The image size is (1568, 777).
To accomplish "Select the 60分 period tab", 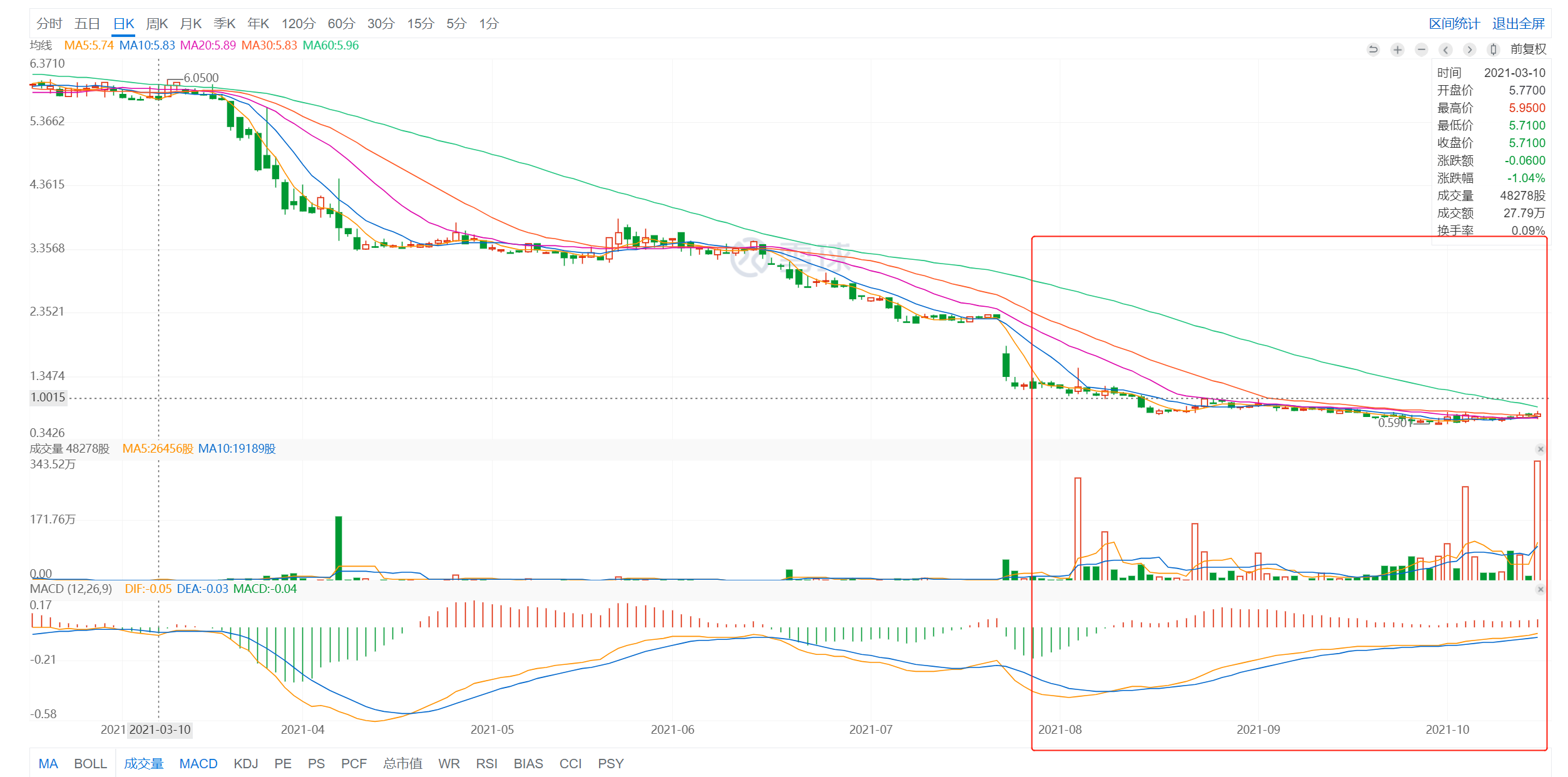I will pos(341,24).
